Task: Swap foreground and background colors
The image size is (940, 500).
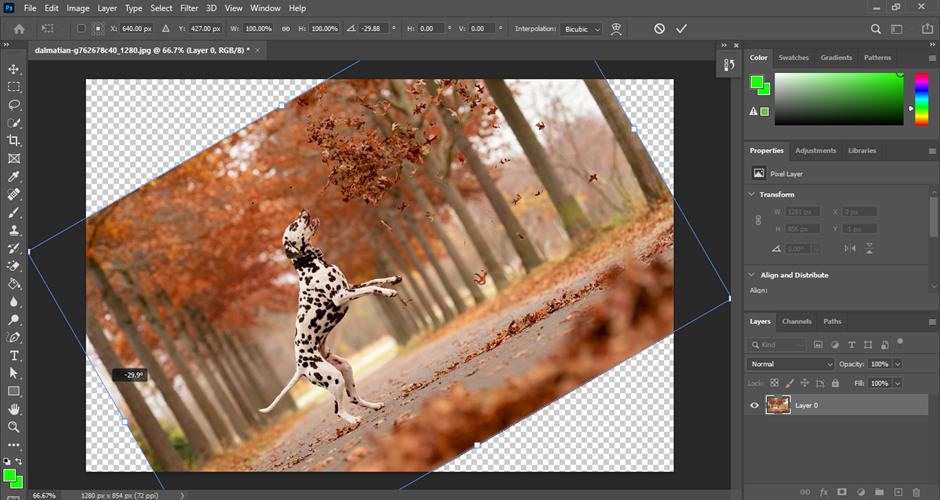Action: point(19,461)
